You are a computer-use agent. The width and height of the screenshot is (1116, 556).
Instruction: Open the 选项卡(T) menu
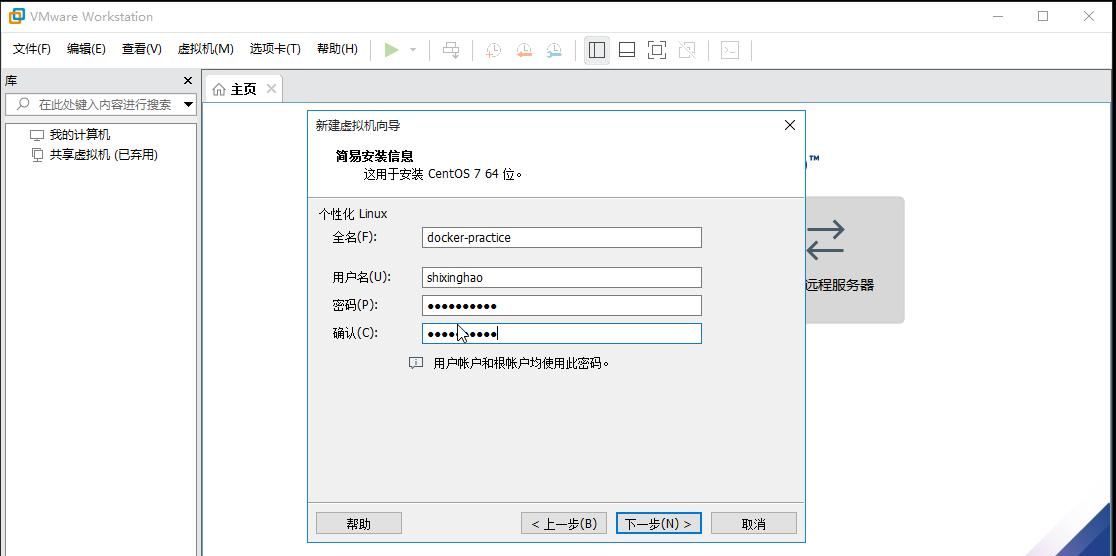tap(275, 49)
